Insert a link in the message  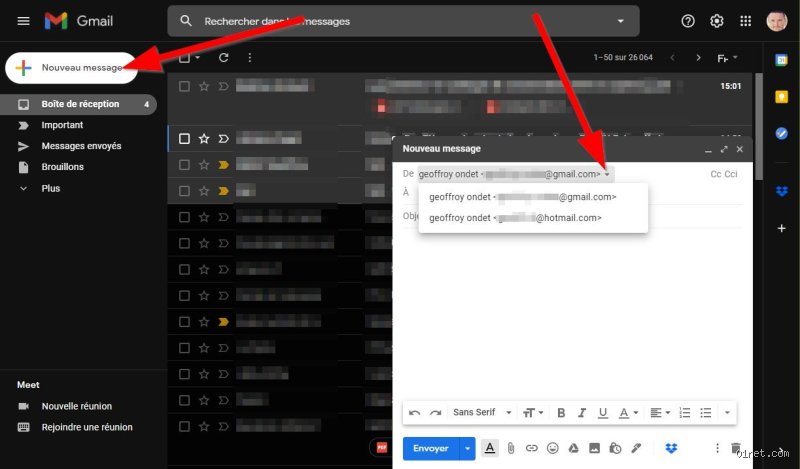point(532,448)
